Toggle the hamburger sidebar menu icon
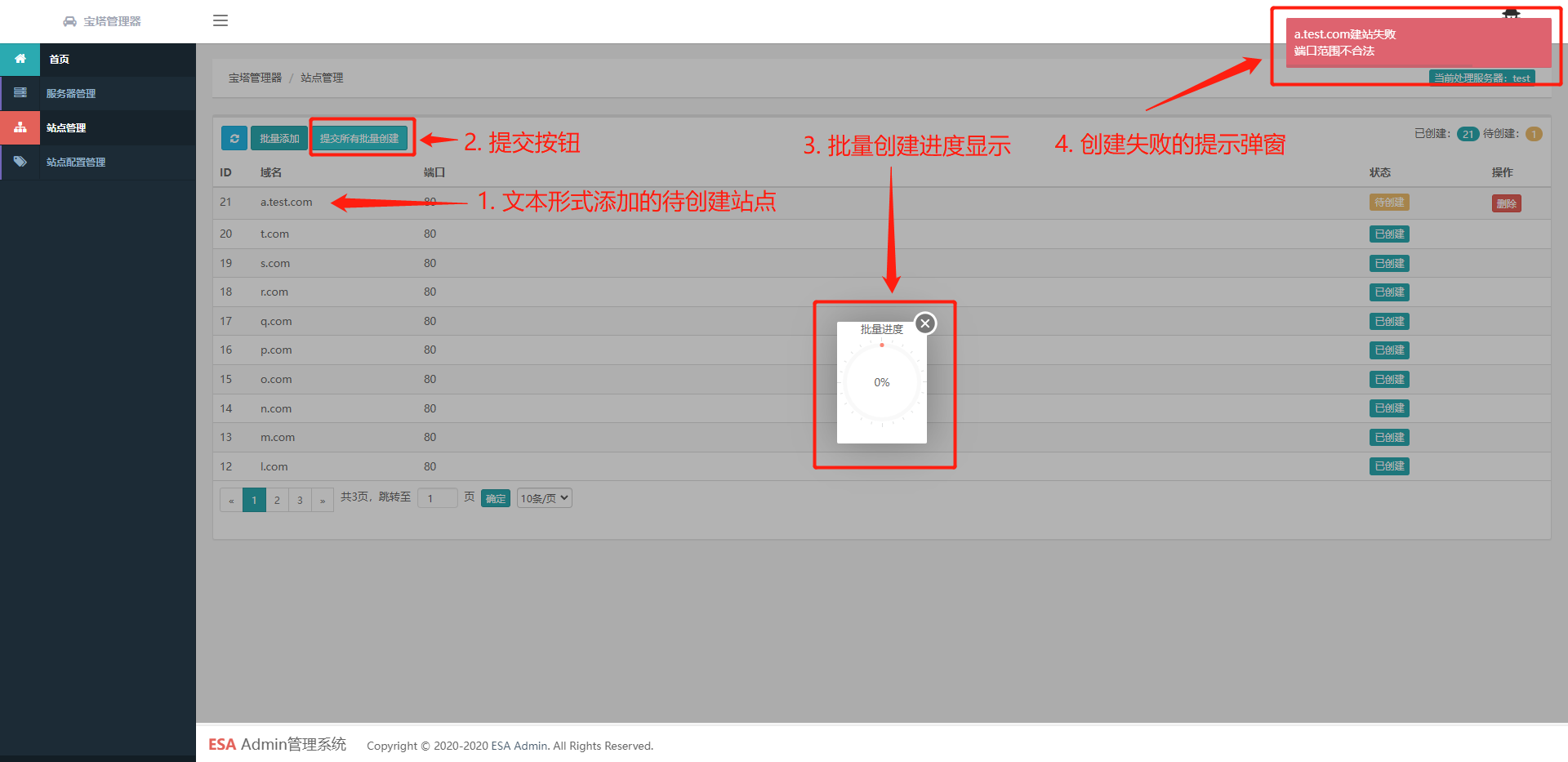Viewport: 1568px width, 762px height. pyautogui.click(x=220, y=20)
